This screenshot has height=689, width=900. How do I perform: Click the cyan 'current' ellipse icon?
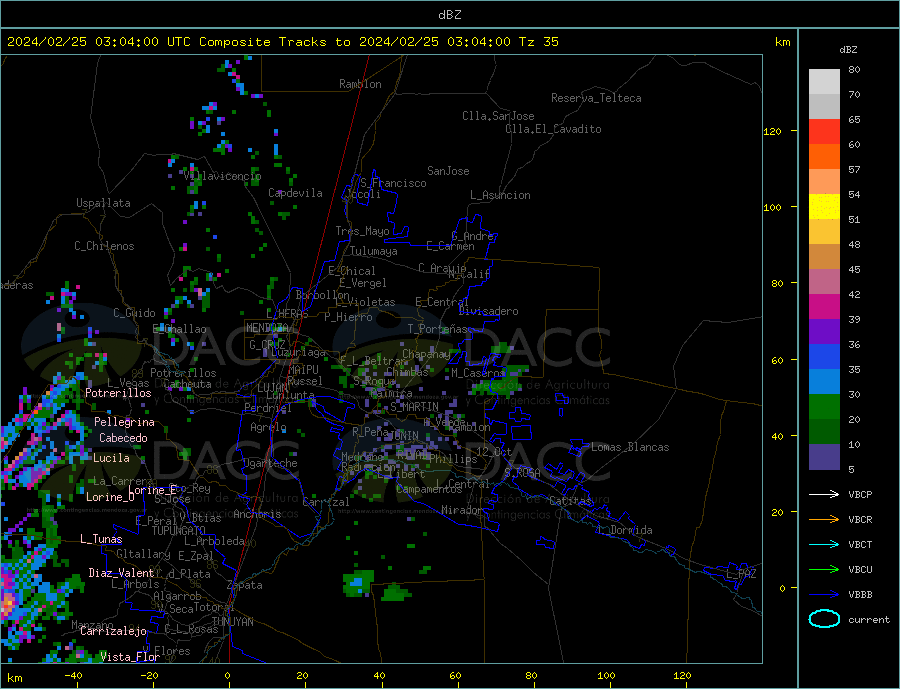[824, 619]
